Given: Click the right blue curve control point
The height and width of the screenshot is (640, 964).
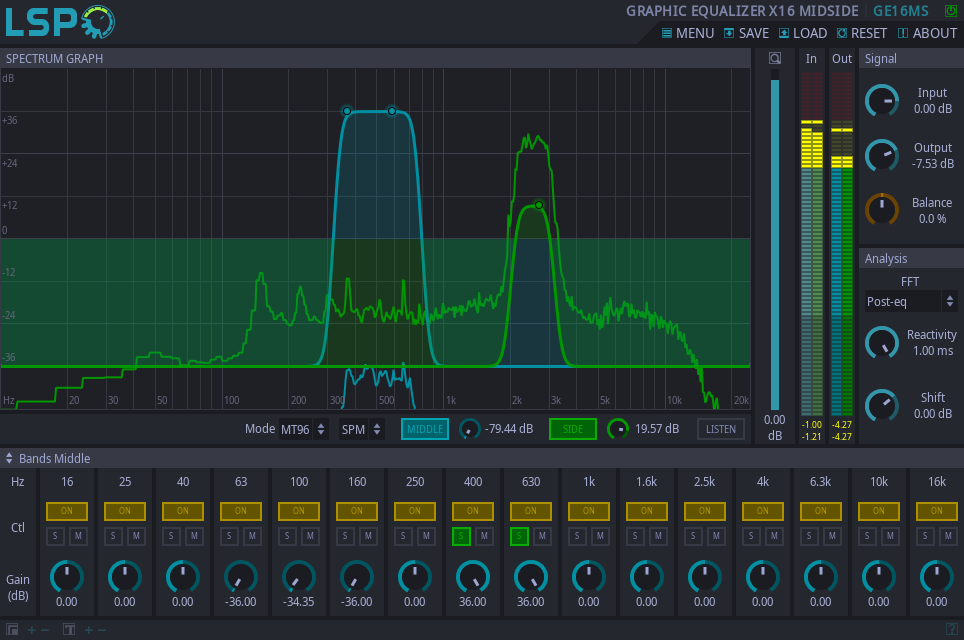Looking at the screenshot, I should coord(392,111).
